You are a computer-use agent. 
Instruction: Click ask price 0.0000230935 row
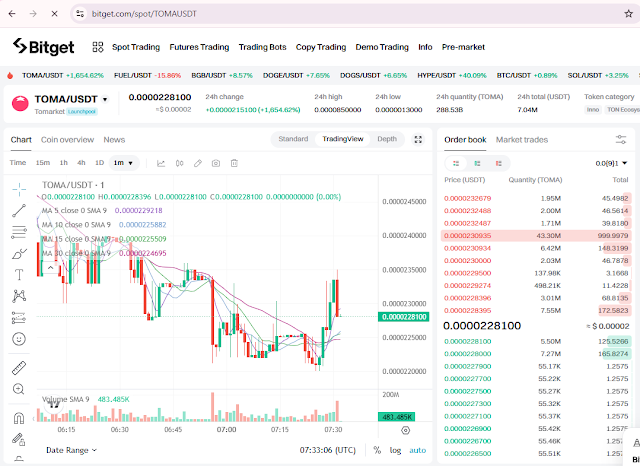[x=536, y=235]
